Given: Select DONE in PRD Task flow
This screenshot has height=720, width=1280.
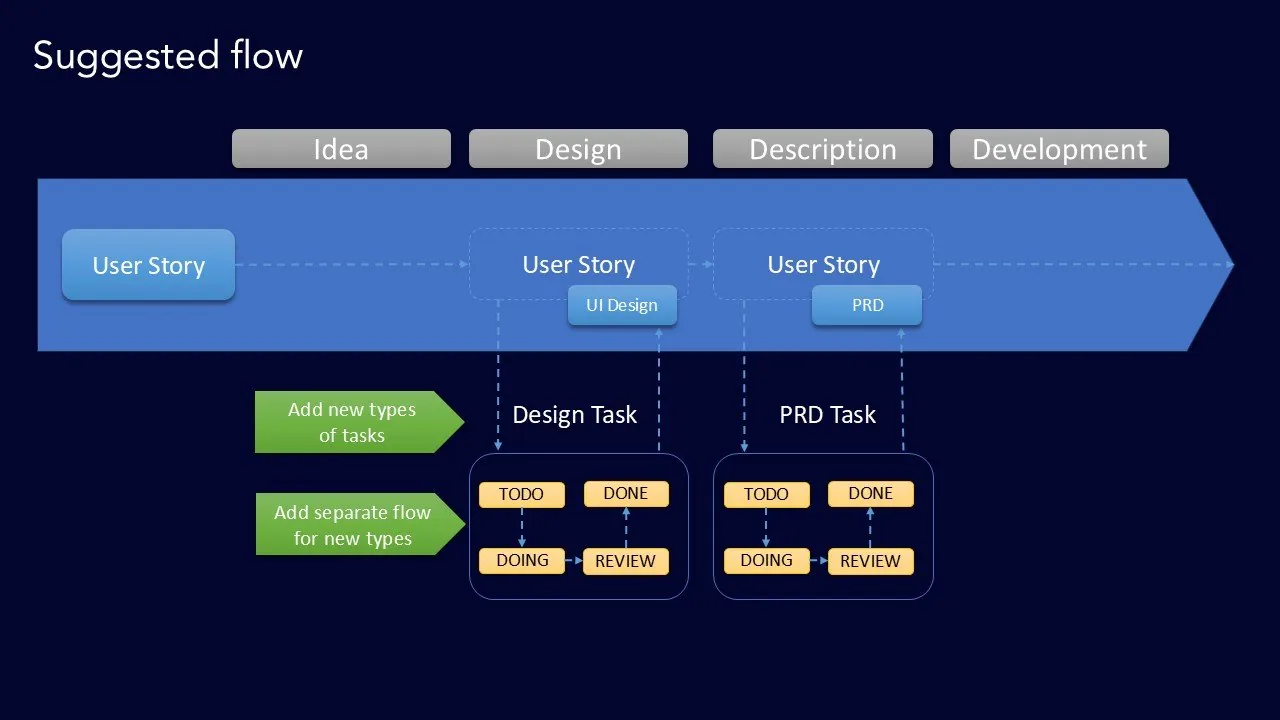Looking at the screenshot, I should tap(870, 493).
